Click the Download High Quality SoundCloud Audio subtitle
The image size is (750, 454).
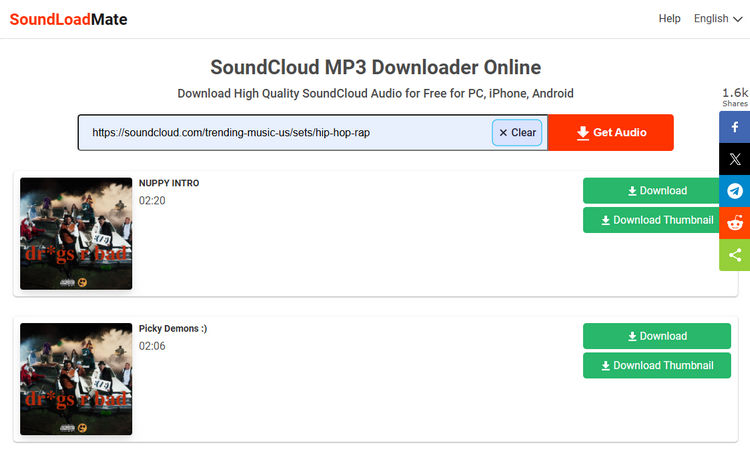coord(375,93)
